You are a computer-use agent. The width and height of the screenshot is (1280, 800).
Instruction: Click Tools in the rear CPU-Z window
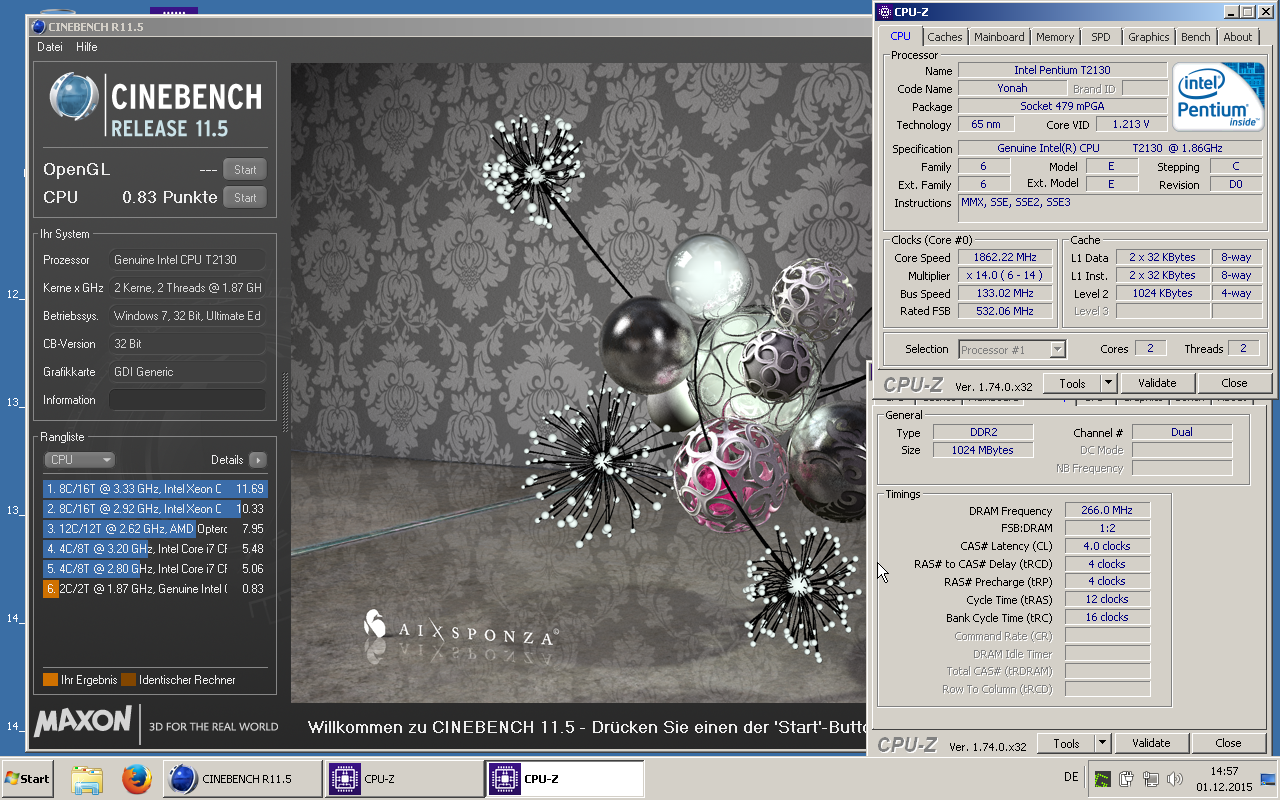[x=1066, y=743]
